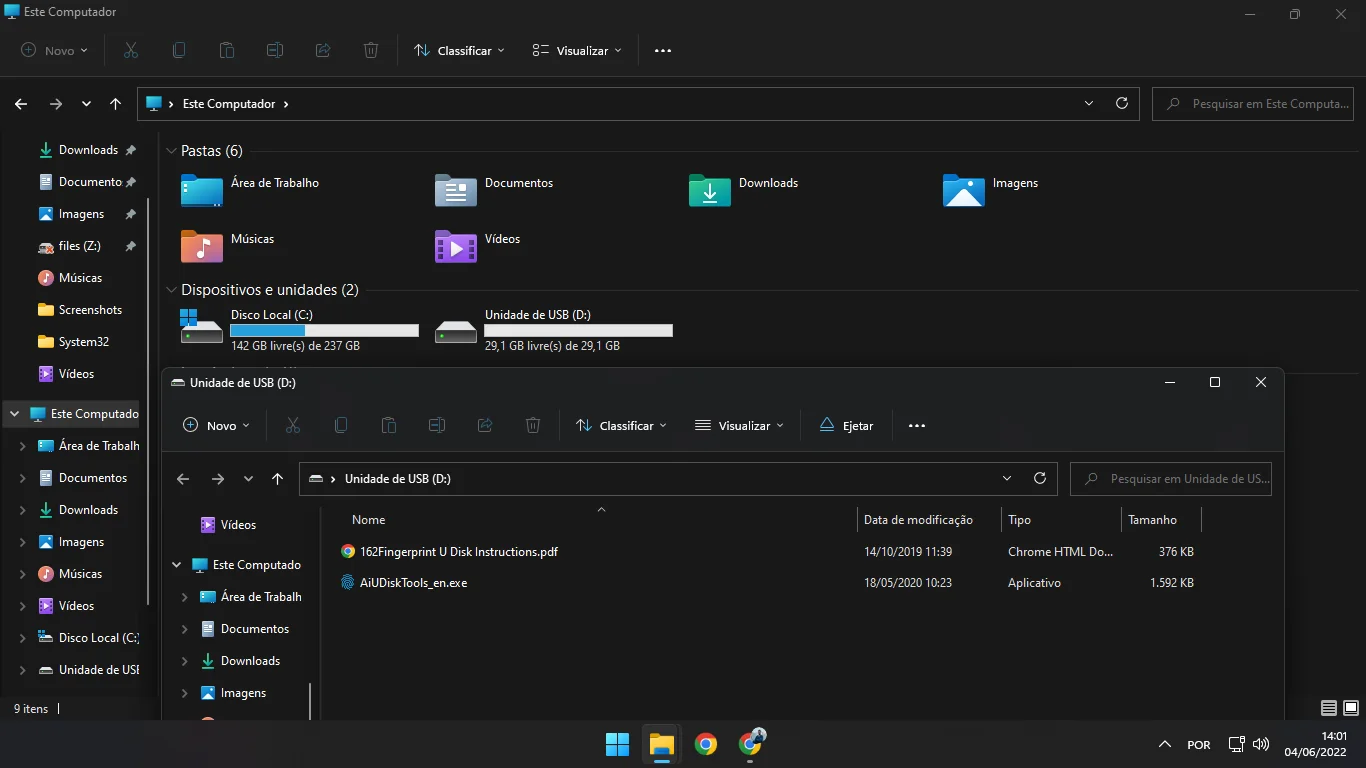
Task: Click the Delete trash icon in Este Computador toolbar
Action: coord(371,50)
